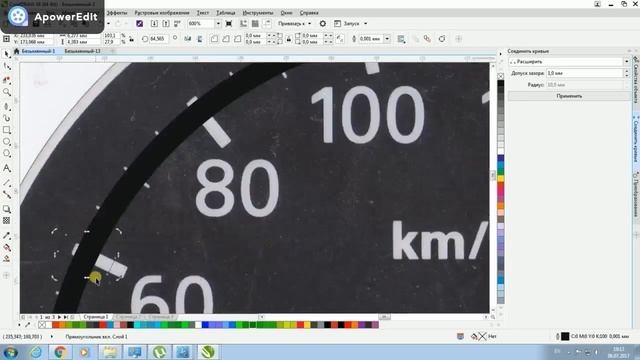Select the Pick tool in toolbox
Viewport: 640px width, 360px height.
pos(7,54)
